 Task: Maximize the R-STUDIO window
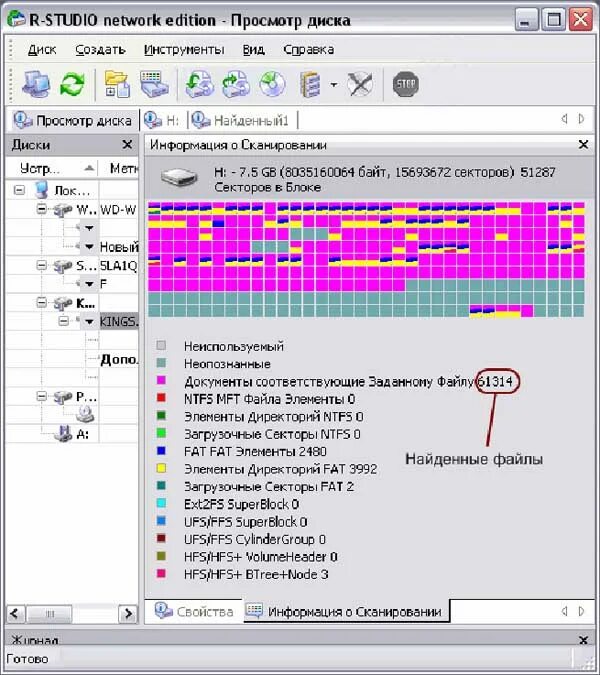(553, 20)
